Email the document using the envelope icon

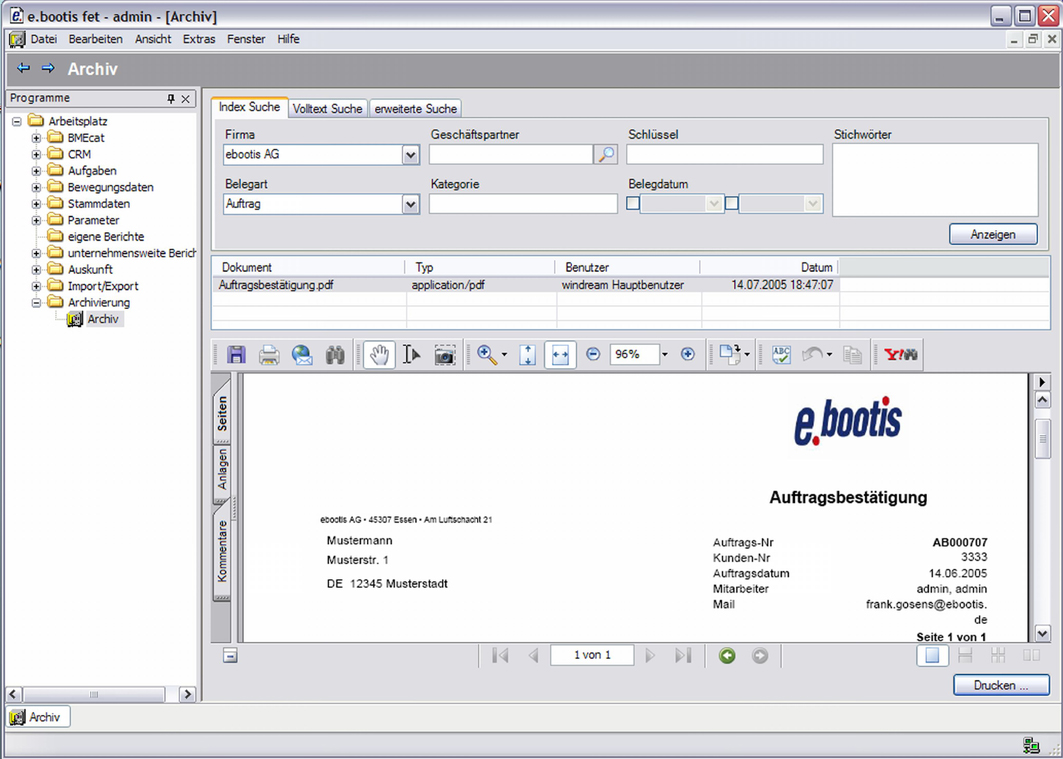[x=302, y=354]
